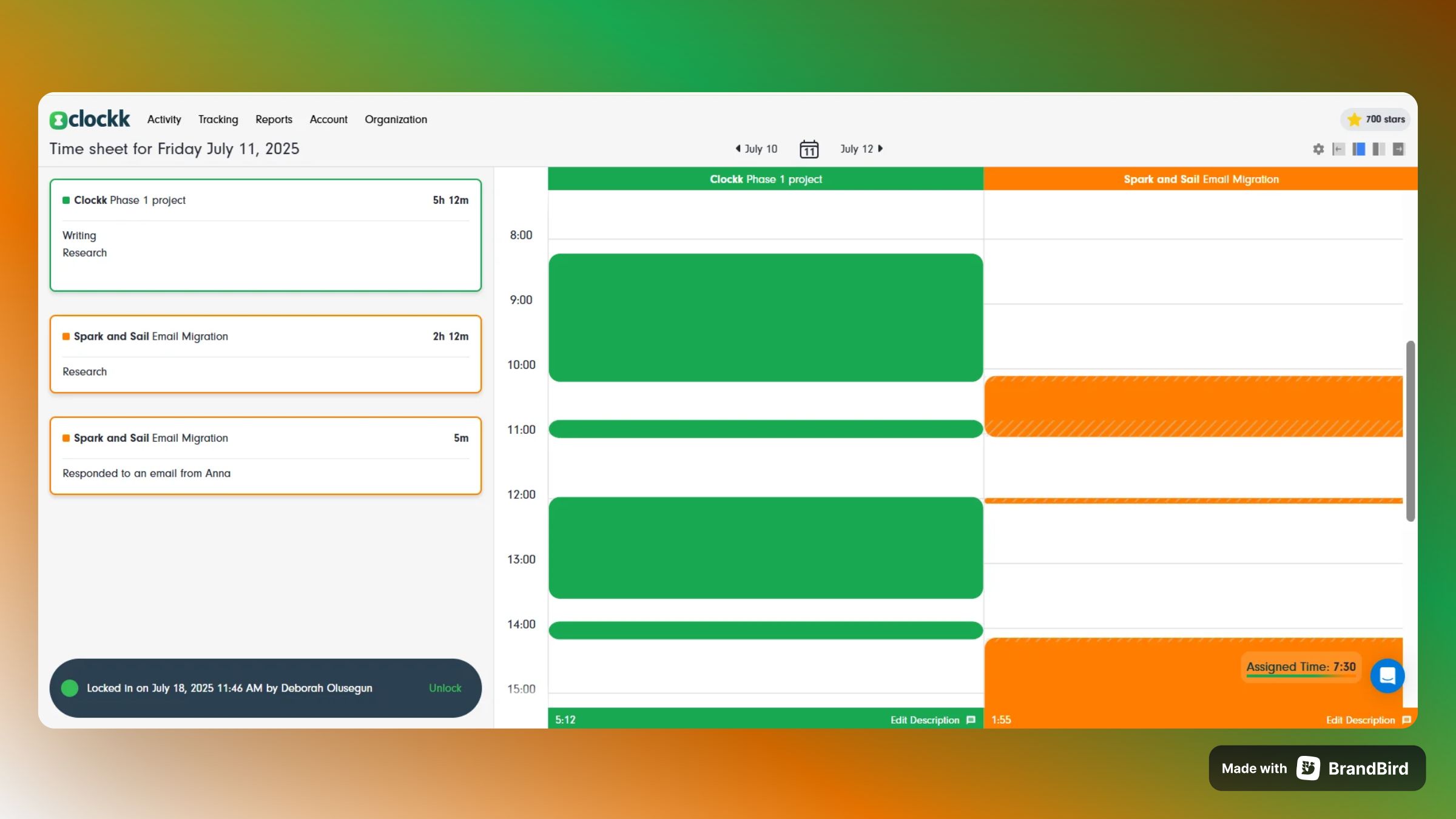Click the Assigned Time 7:30 label
The width and height of the screenshot is (1456, 819).
1301,667
